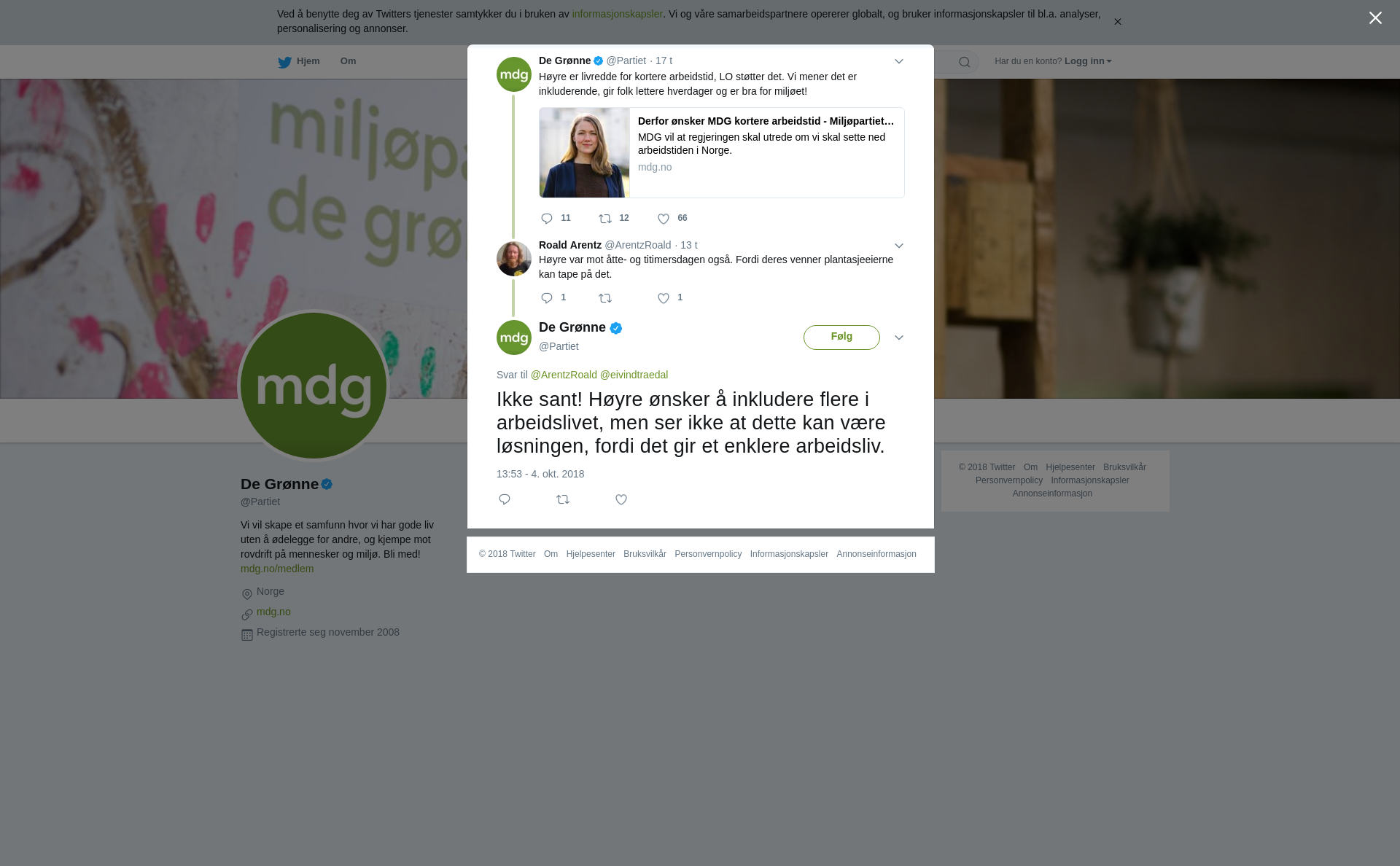Expand more options on Roald Arentz's tweet
The image size is (1400, 866).
pyautogui.click(x=899, y=246)
